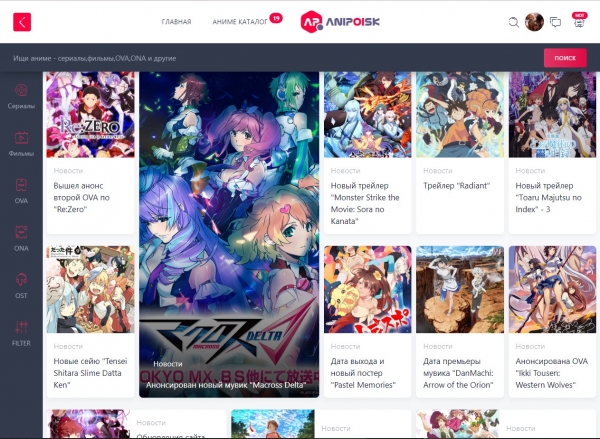The image size is (600, 439).
Task: Go to ГЛАВНАЯ menu item
Action: pos(176,22)
